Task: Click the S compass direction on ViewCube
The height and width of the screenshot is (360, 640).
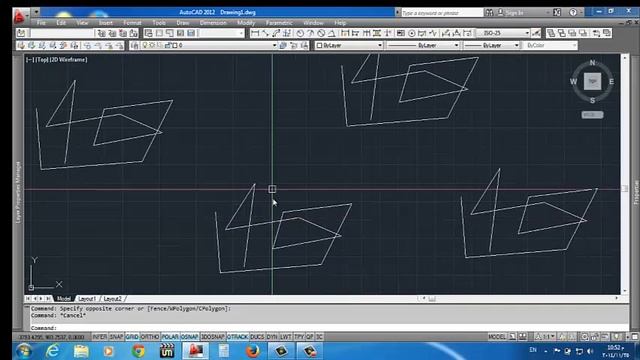Action: click(592, 100)
